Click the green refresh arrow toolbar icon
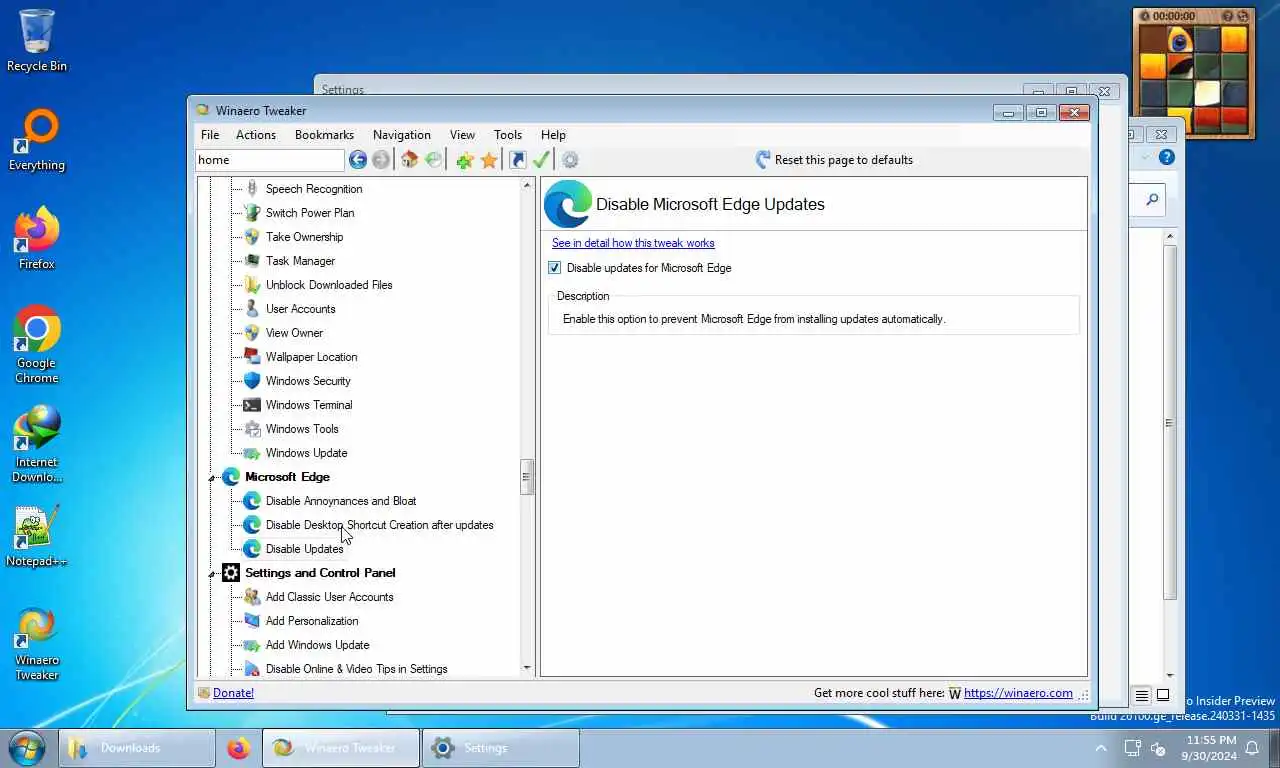This screenshot has height=768, width=1280. pyautogui.click(x=433, y=160)
